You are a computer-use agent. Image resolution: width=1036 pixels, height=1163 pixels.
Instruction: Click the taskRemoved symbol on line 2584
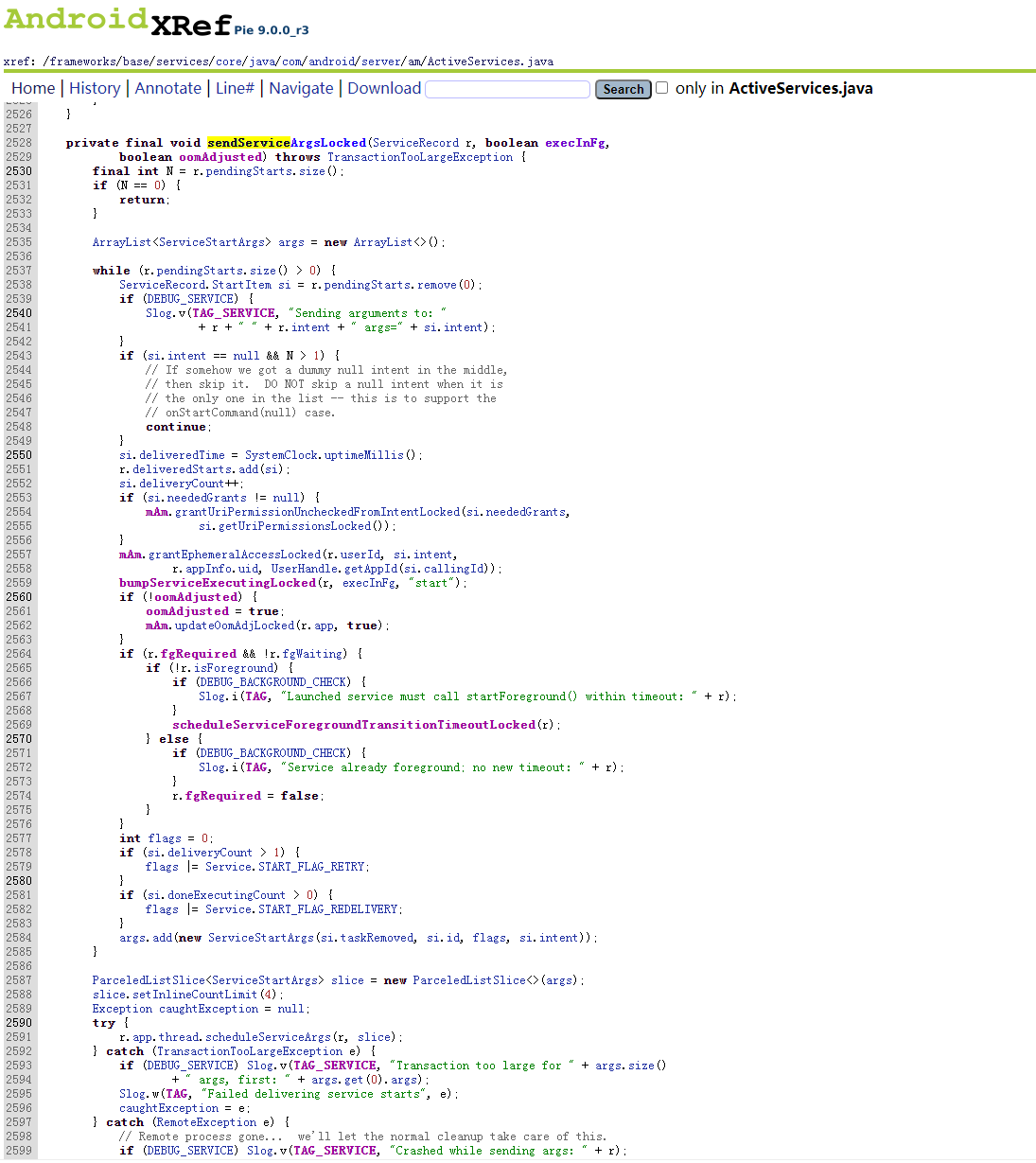(378, 938)
